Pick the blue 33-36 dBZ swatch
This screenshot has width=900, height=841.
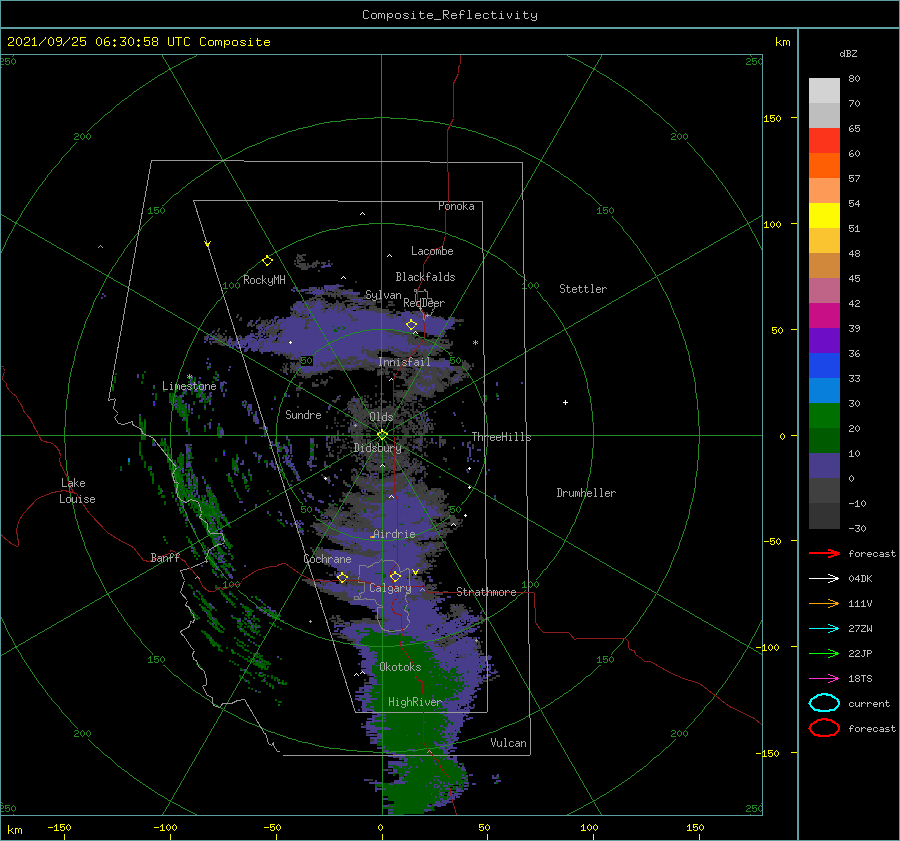[x=824, y=365]
